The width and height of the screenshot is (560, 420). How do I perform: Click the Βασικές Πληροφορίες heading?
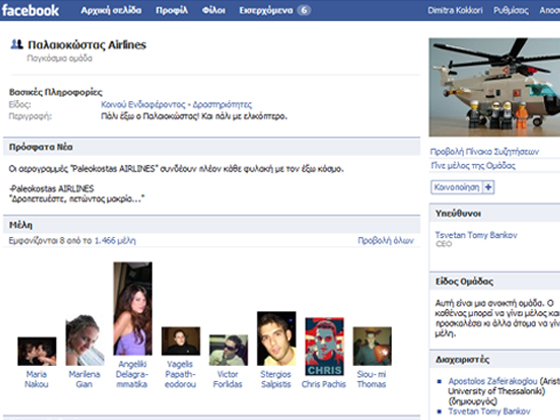point(56,92)
